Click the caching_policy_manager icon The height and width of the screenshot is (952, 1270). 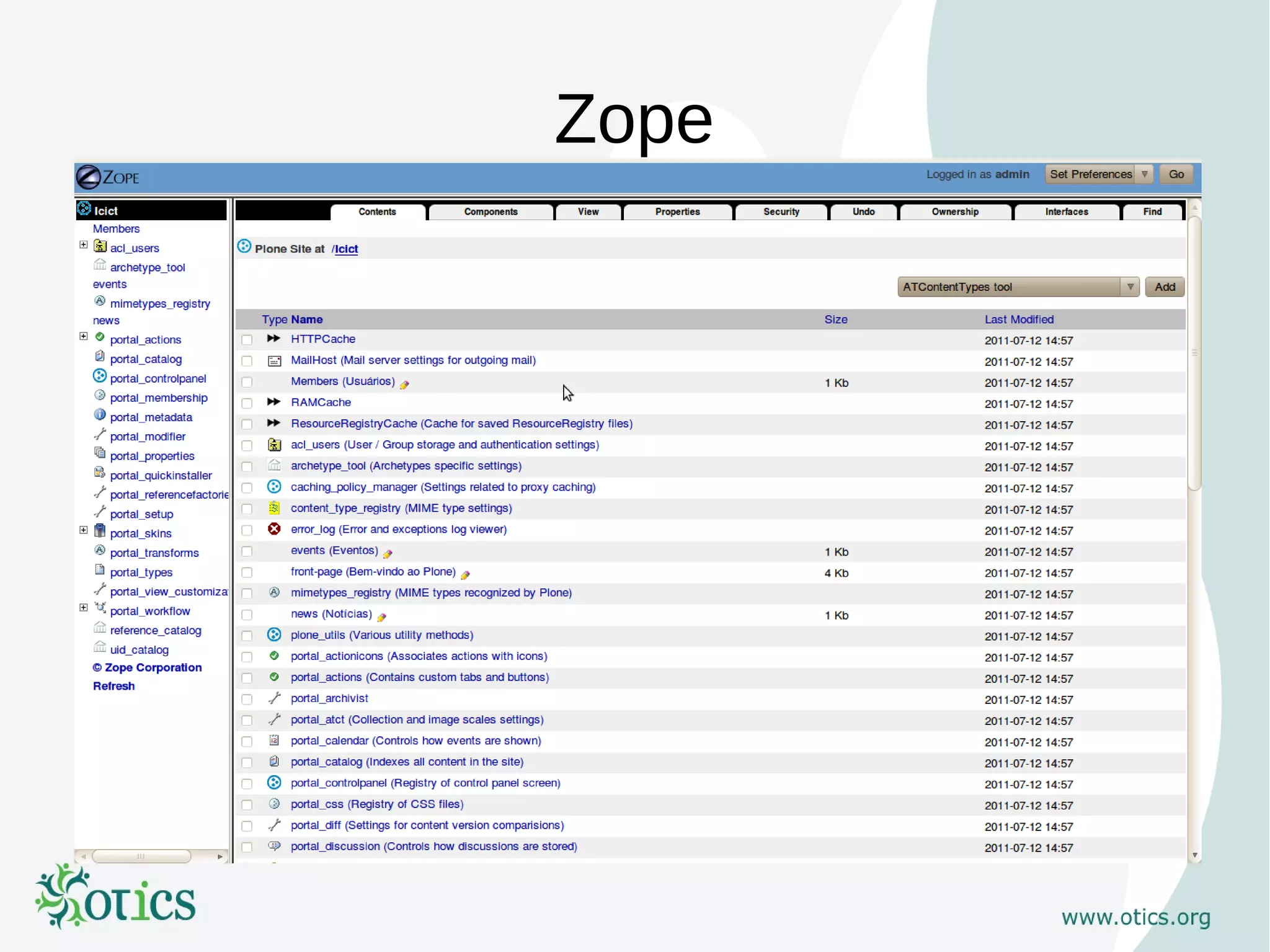[x=274, y=487]
